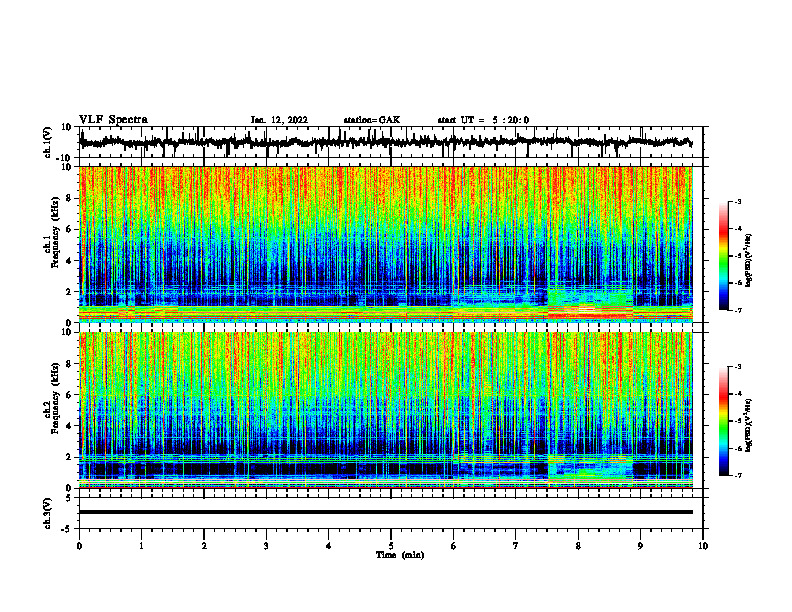Click time axis tick label "2"
The image size is (792, 612).
(204, 546)
